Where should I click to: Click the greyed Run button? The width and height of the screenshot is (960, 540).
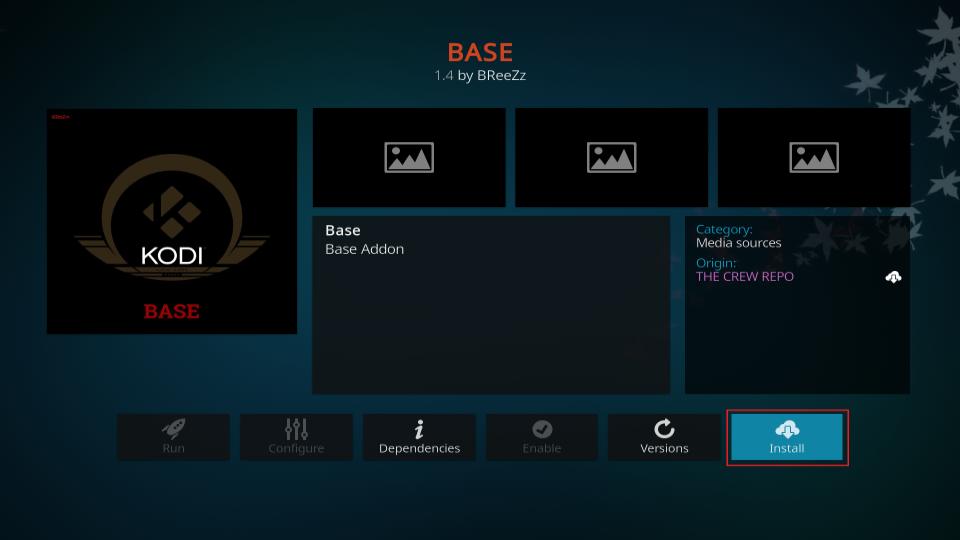coord(173,437)
